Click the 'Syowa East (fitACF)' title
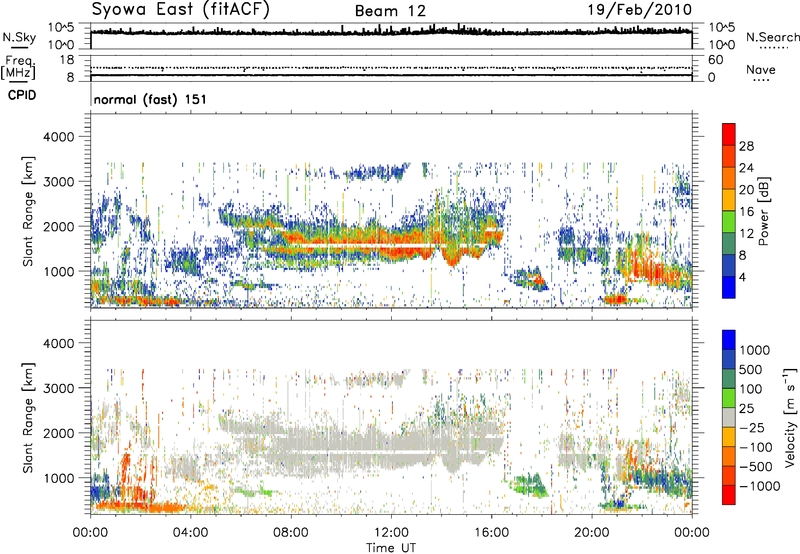 coord(180,10)
